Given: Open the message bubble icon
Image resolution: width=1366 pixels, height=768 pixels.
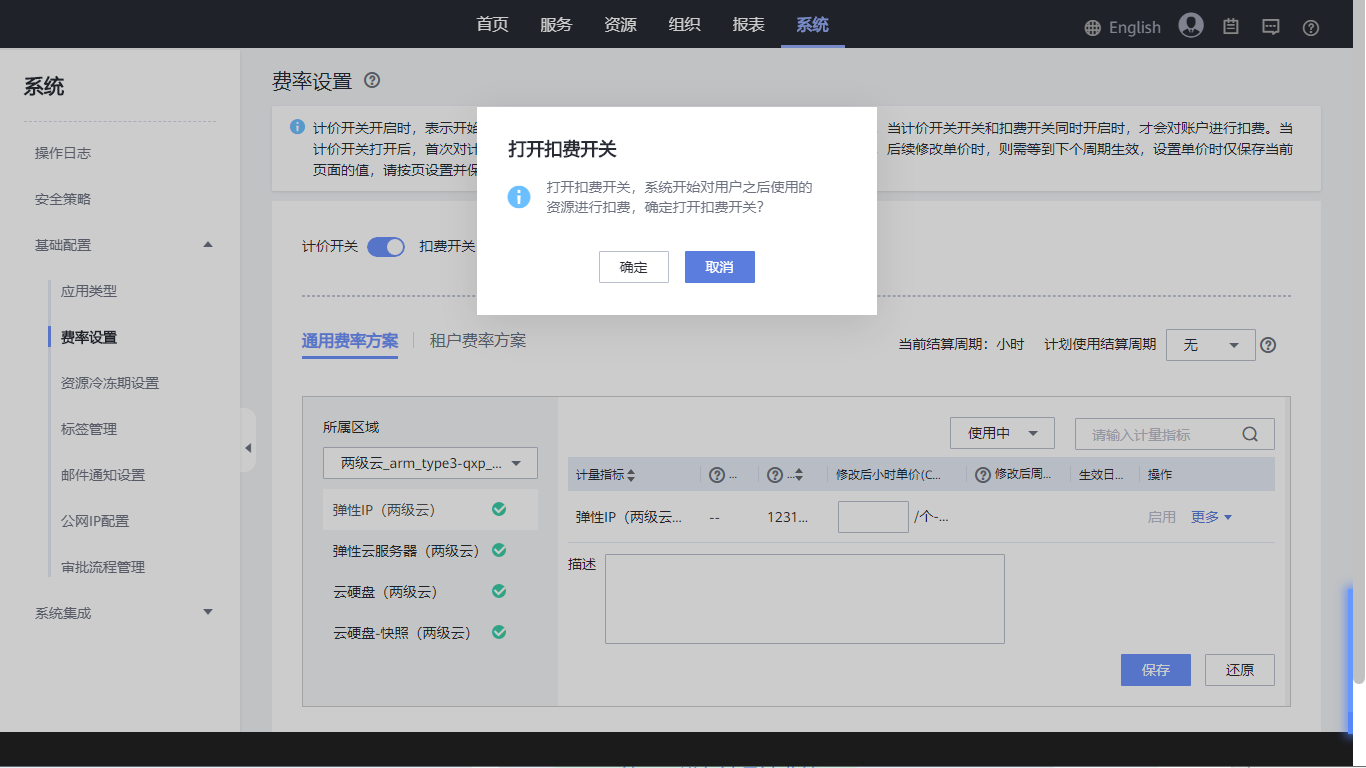Looking at the screenshot, I should 1270,27.
